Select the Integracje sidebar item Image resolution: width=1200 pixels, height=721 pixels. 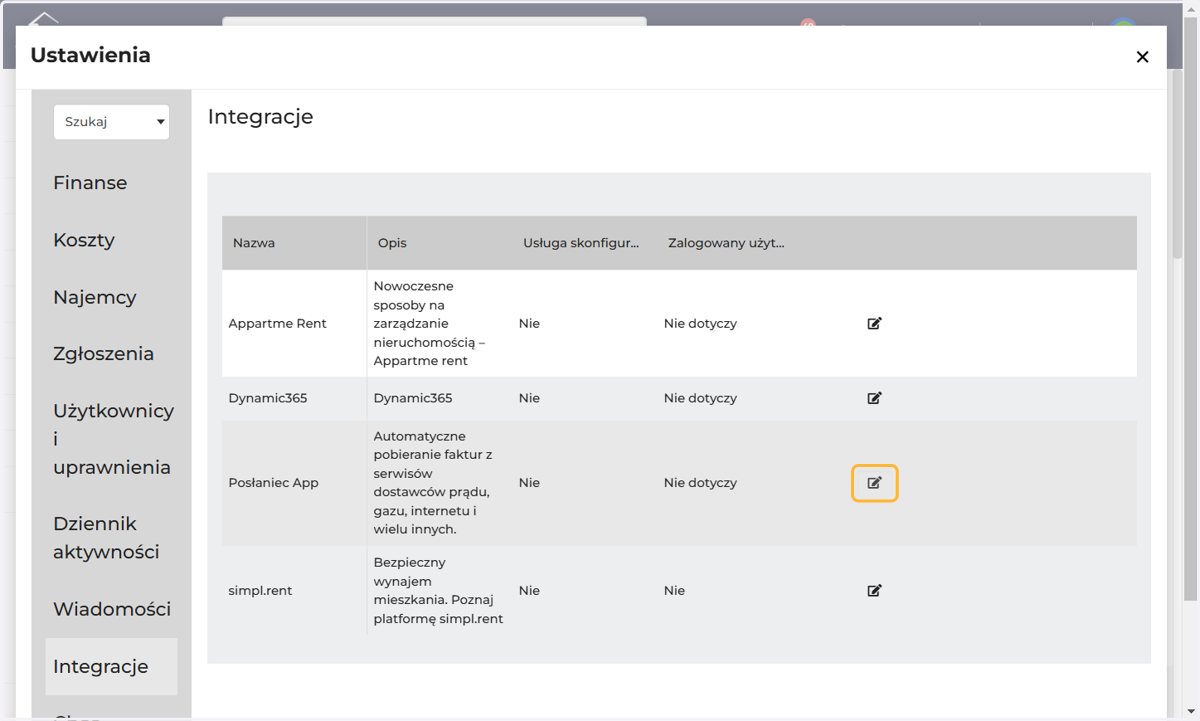(111, 667)
